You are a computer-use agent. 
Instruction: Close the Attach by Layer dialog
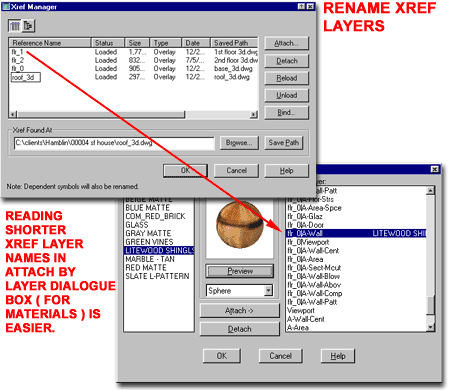[435, 170]
